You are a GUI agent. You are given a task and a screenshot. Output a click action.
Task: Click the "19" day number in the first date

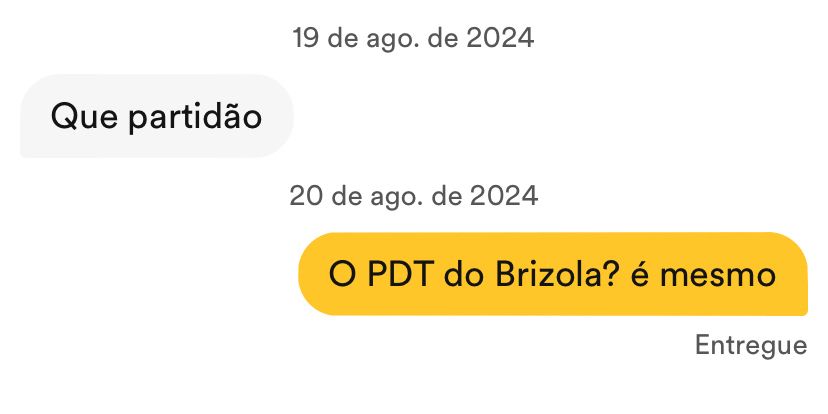click(x=306, y=38)
